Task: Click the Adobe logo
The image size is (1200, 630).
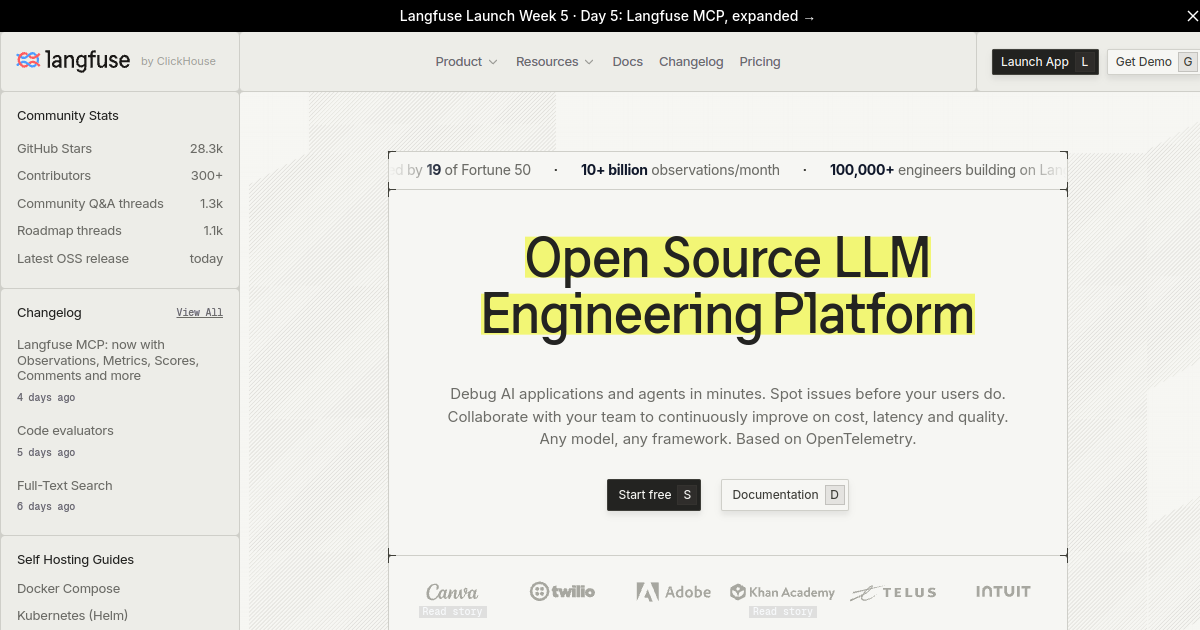Action: (674, 592)
